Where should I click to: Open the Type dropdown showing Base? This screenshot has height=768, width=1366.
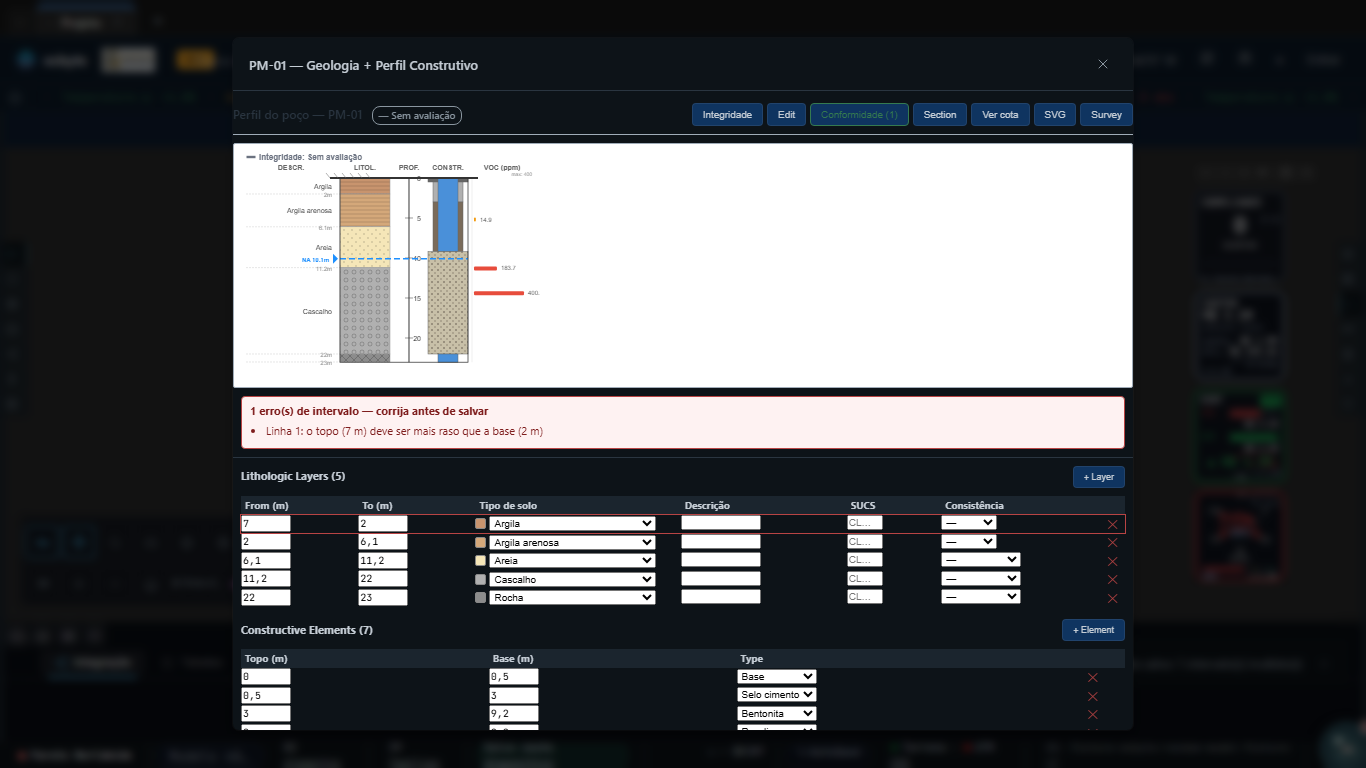[x=777, y=677]
